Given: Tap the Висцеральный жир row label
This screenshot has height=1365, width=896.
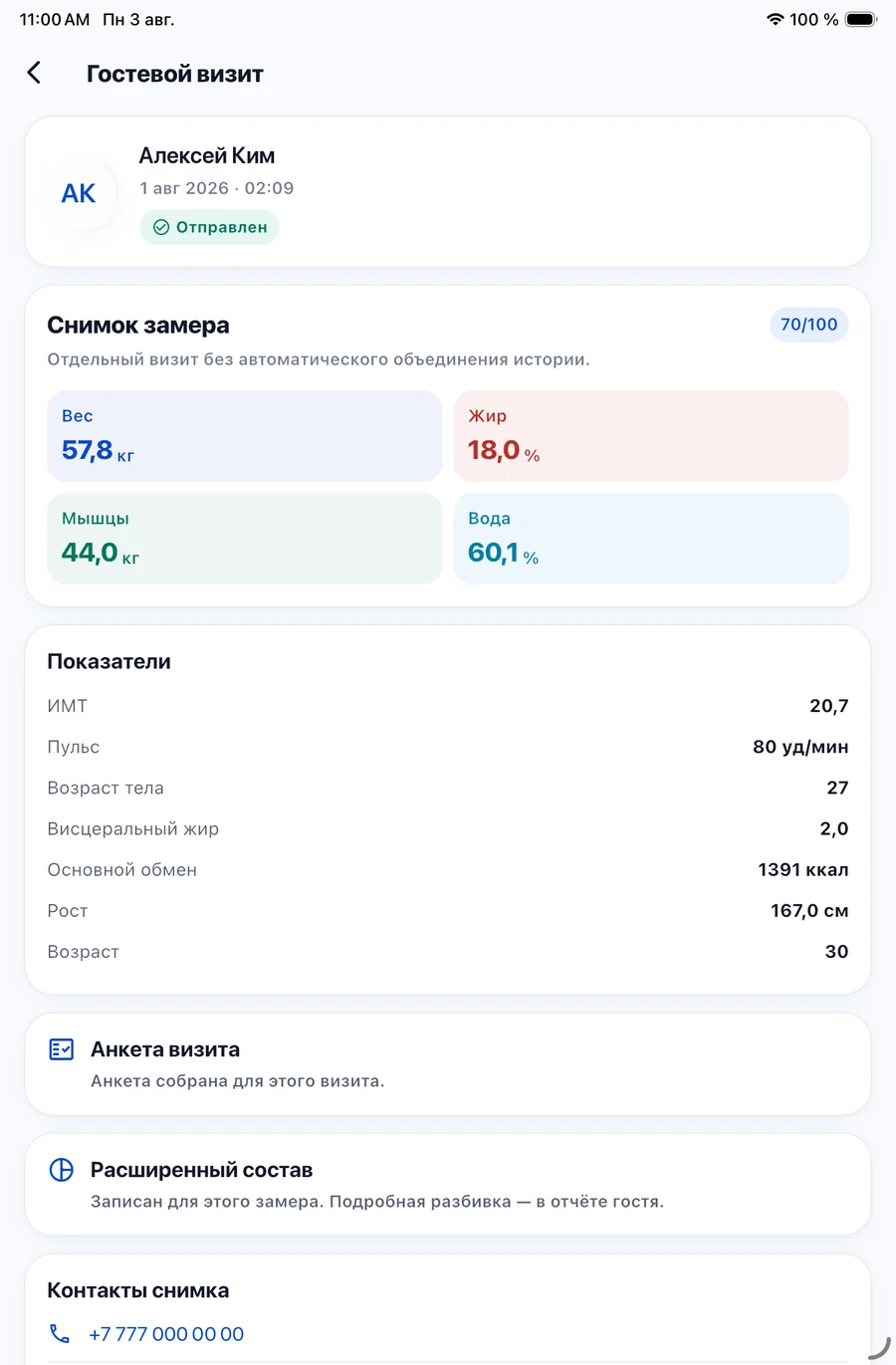Looking at the screenshot, I should [133, 828].
